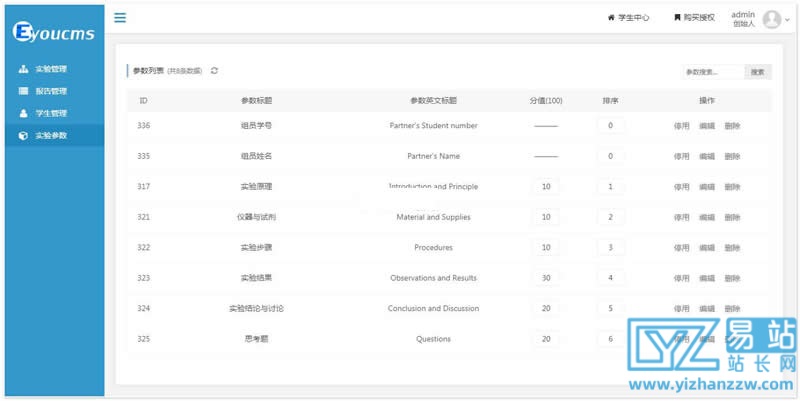Click score field of 实验原理 row

546,187
